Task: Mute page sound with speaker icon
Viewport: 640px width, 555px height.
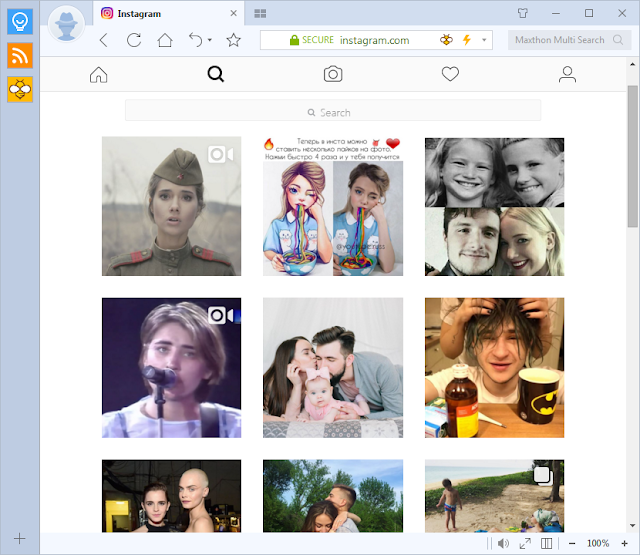Action: pyautogui.click(x=503, y=543)
